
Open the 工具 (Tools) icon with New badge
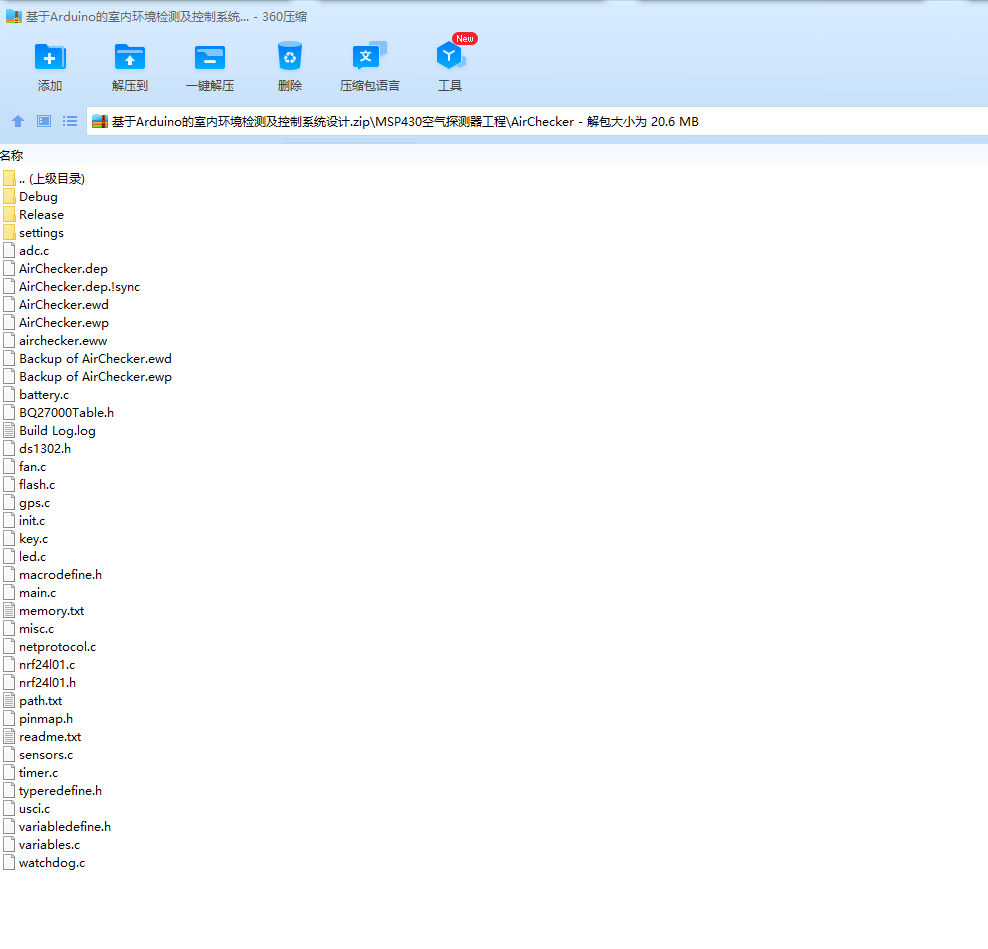(x=450, y=55)
